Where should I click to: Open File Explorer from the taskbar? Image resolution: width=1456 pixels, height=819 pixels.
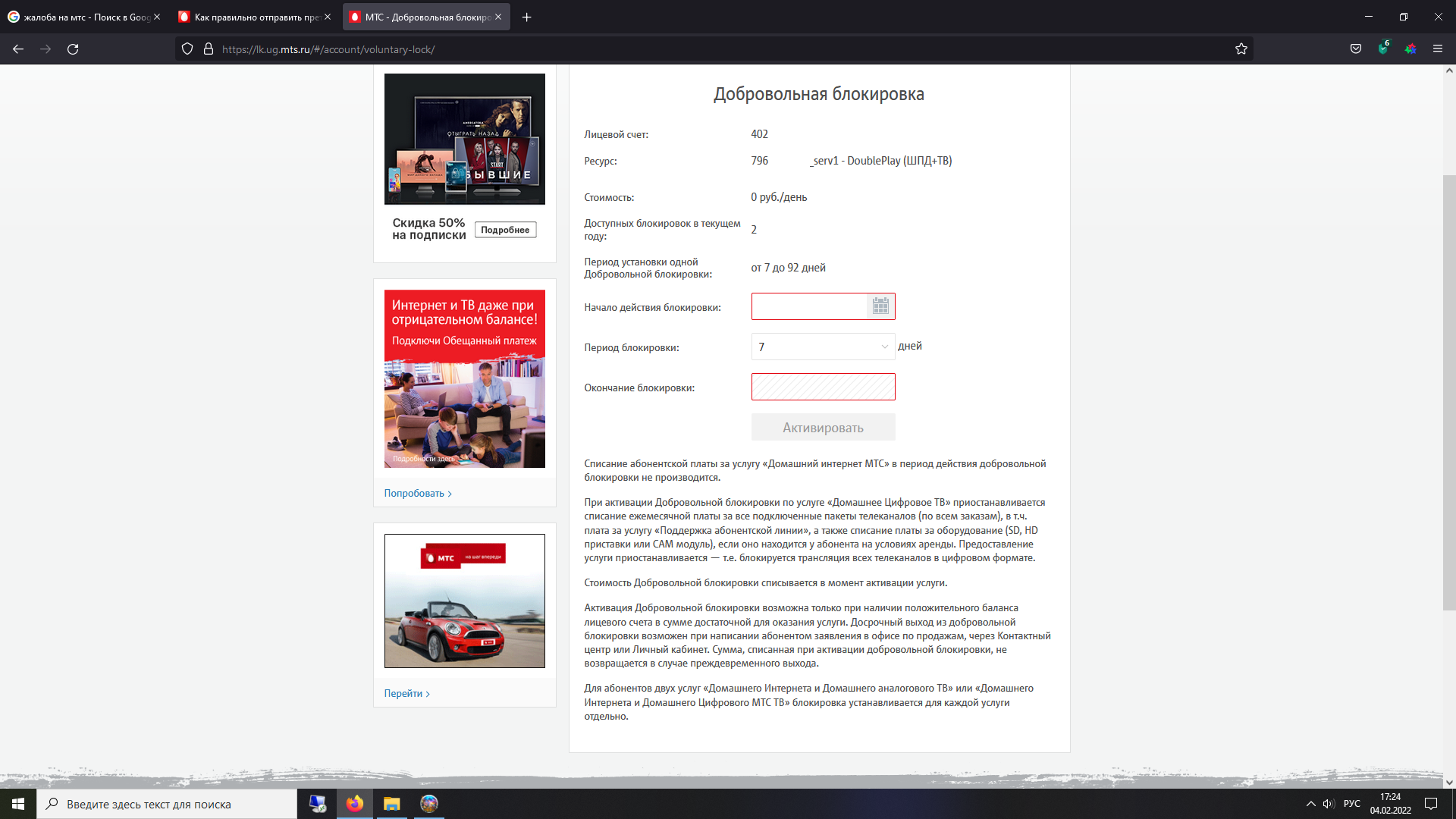[x=391, y=804]
